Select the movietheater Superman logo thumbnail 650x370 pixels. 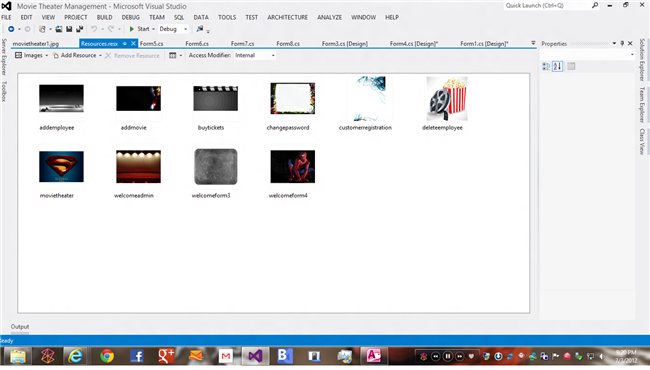(x=61, y=167)
